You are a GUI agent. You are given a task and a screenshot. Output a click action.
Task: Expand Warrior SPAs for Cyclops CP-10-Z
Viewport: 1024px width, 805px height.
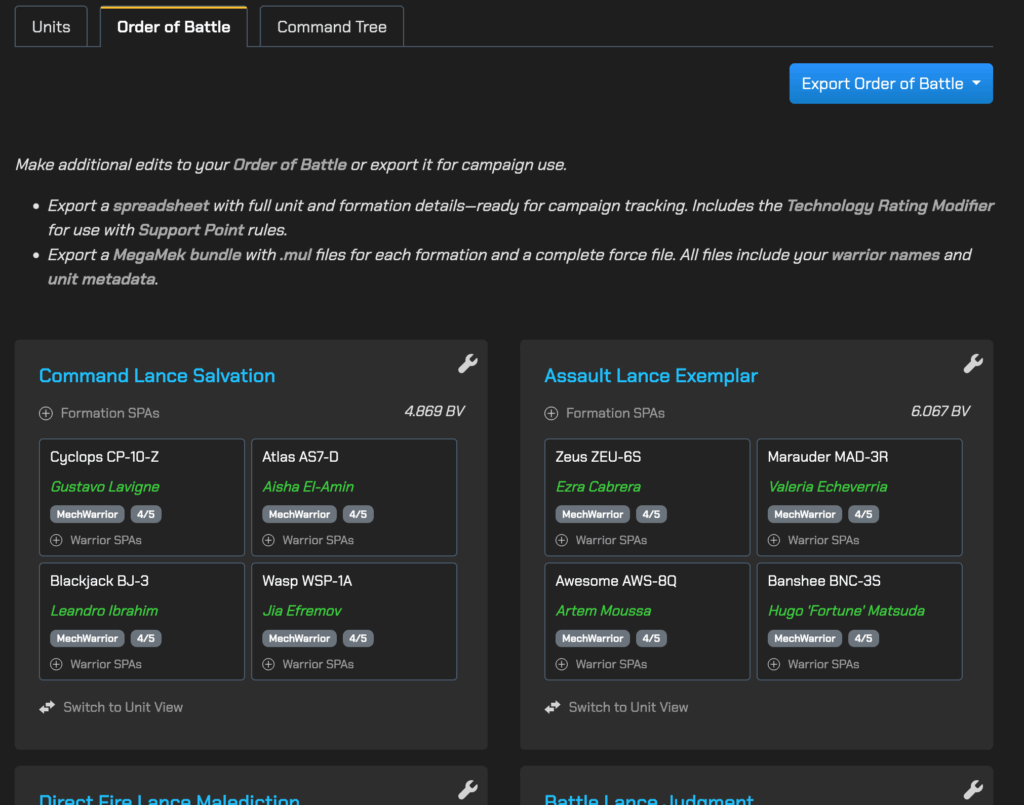[x=96, y=540]
